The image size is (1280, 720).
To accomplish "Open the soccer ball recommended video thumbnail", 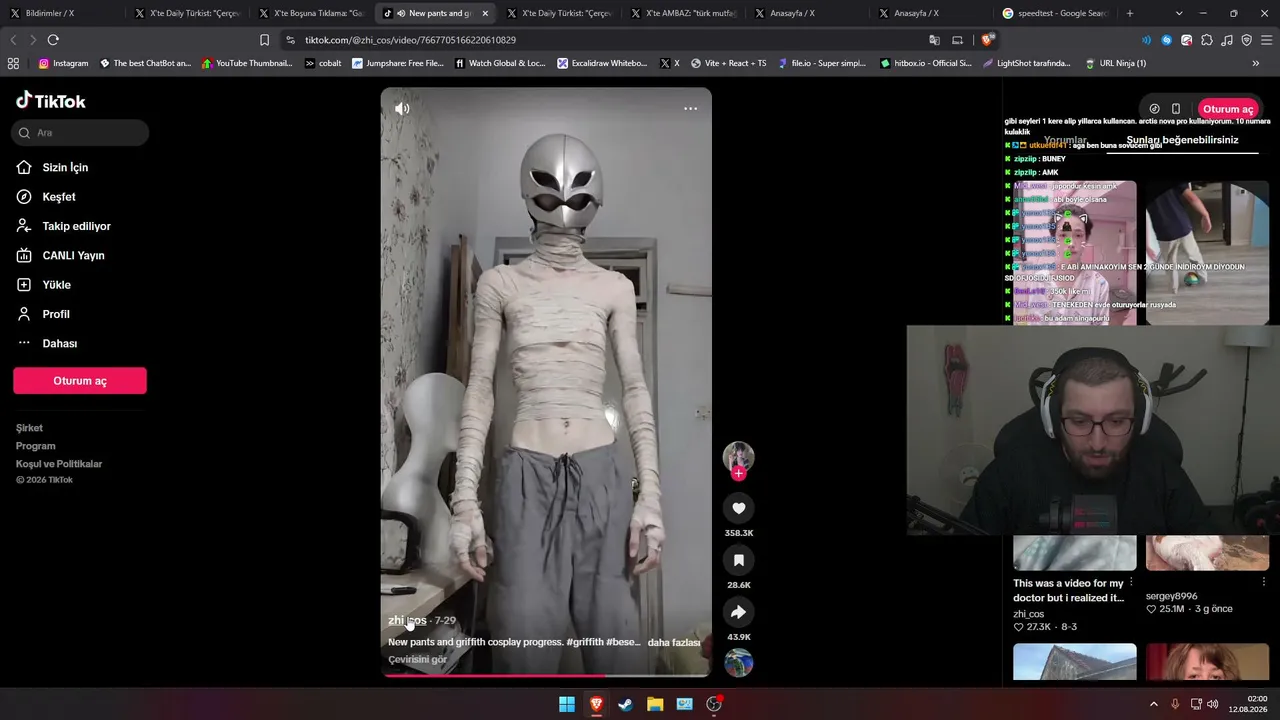I will 1207,253.
